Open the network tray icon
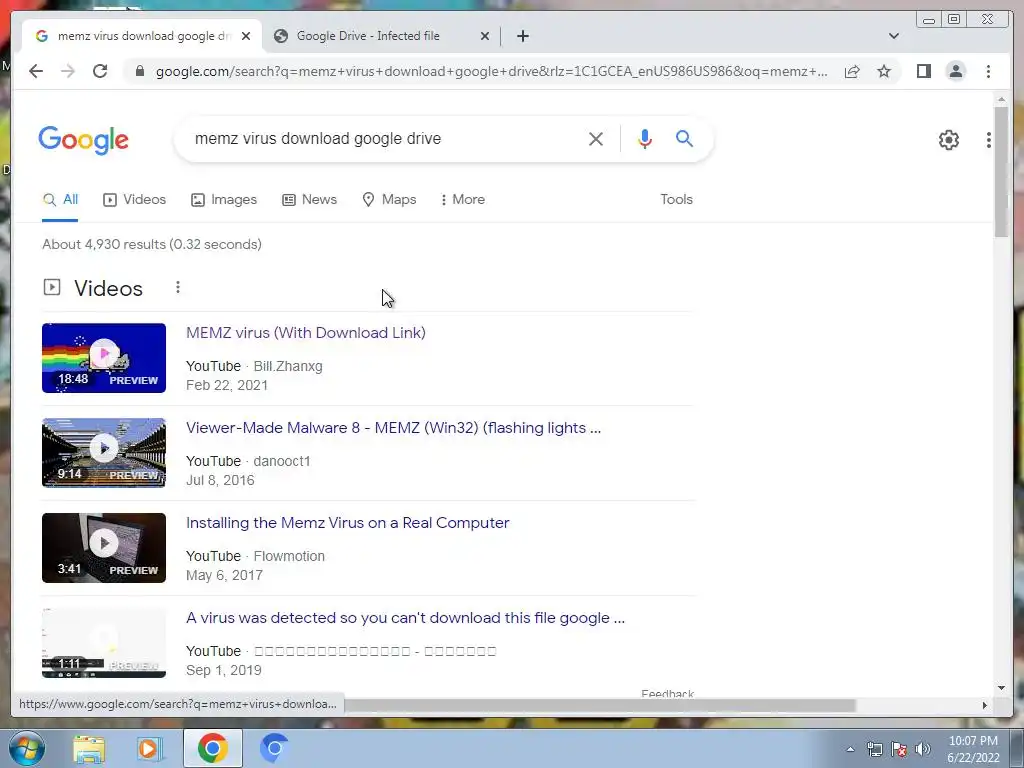 point(874,750)
